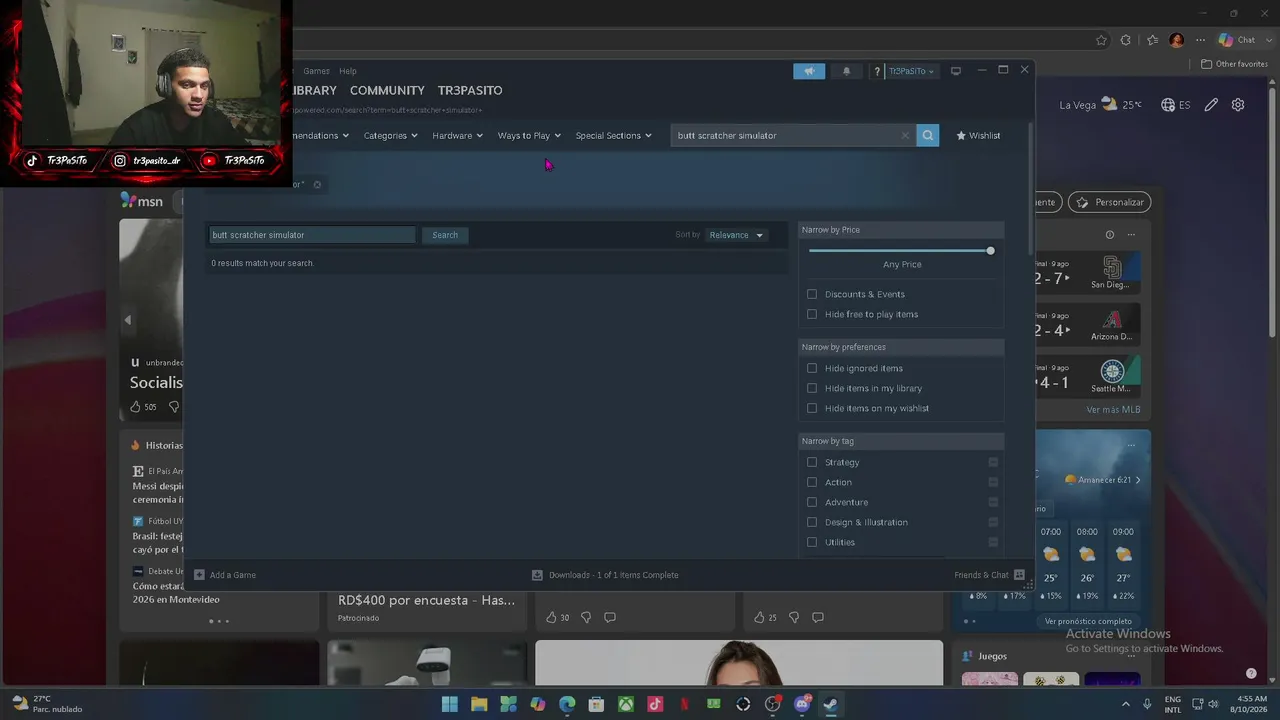Switch to the TR3PASITO profile tab

pyautogui.click(x=470, y=90)
